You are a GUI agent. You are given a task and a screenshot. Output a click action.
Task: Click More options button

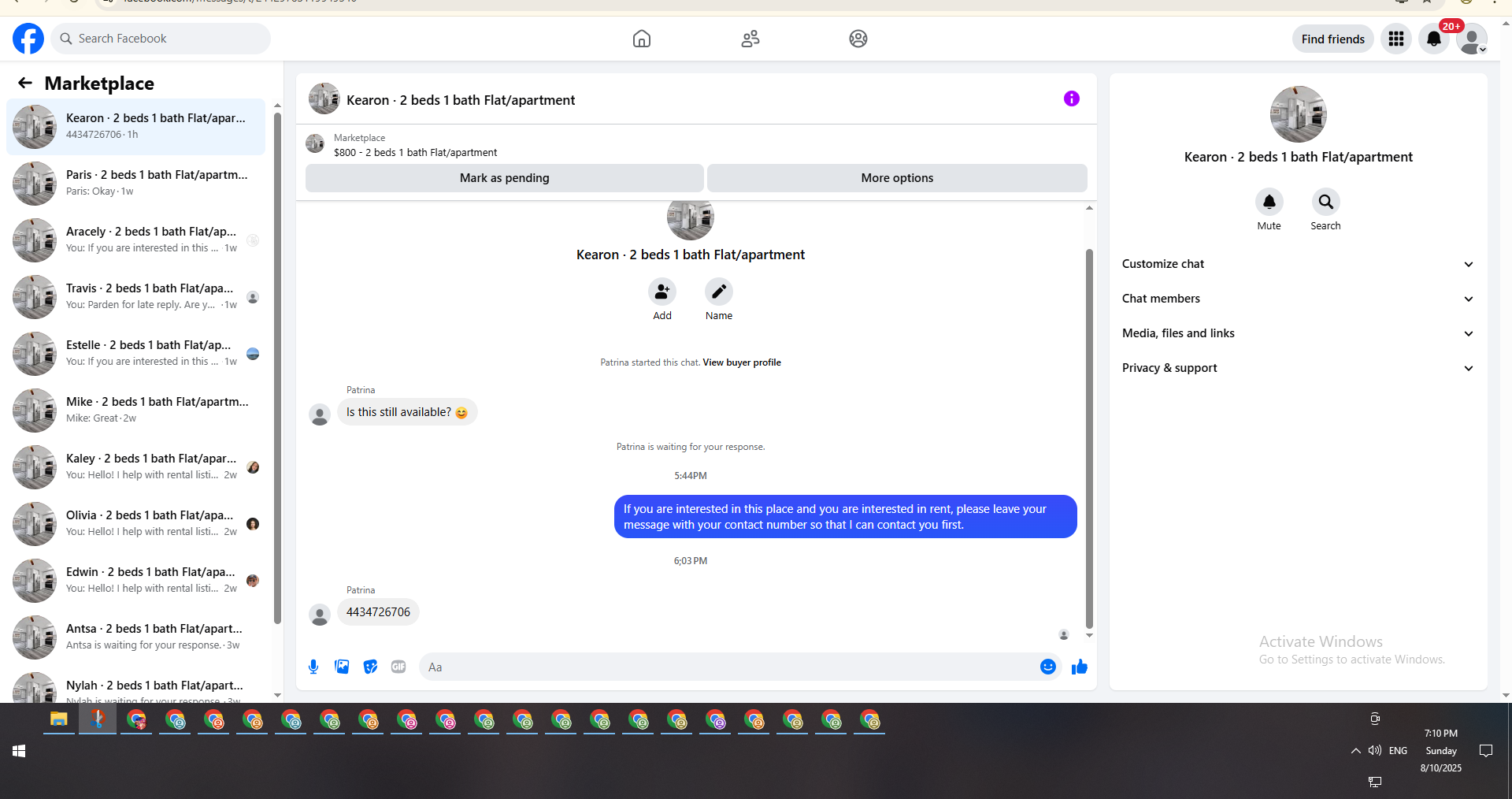click(x=897, y=178)
